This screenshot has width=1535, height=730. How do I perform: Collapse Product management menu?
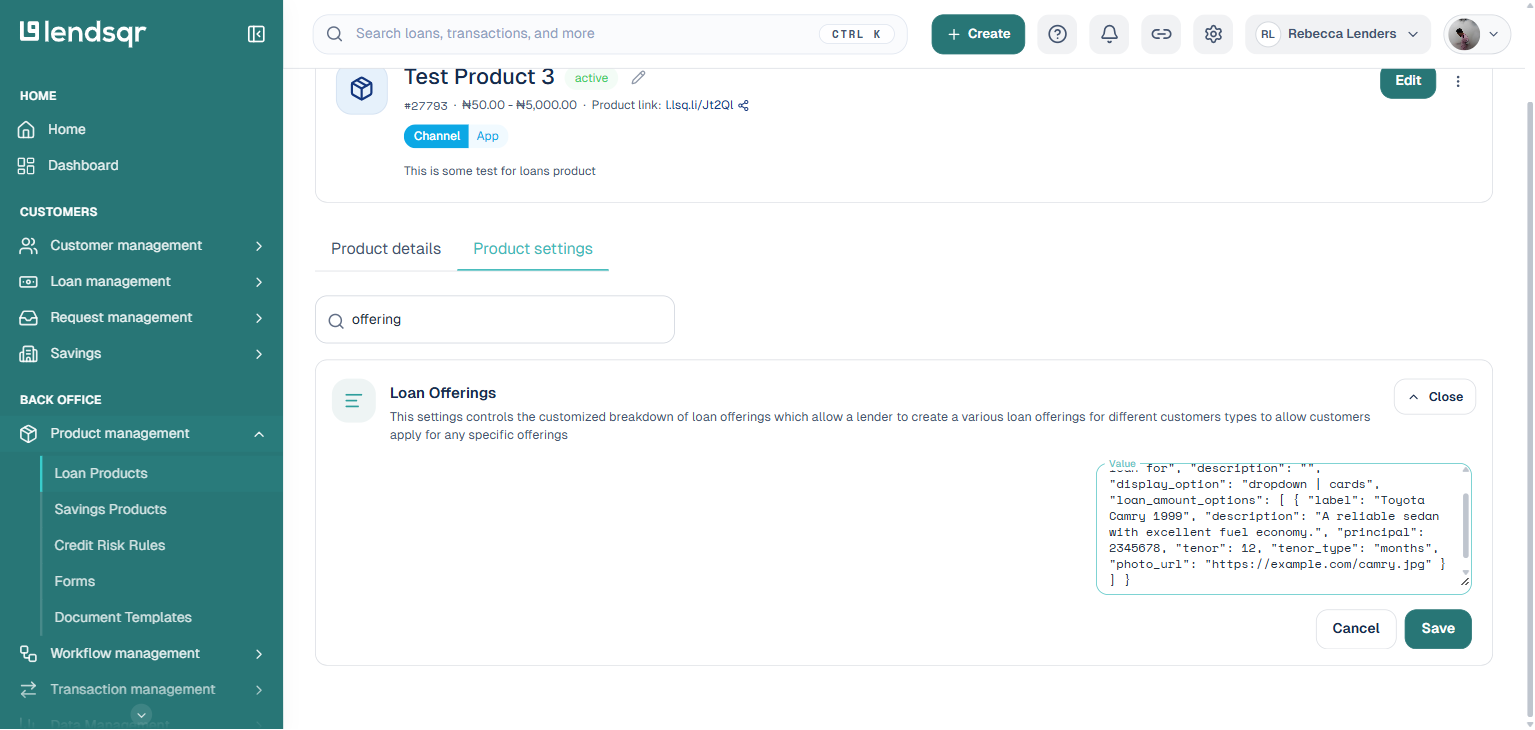point(141,433)
